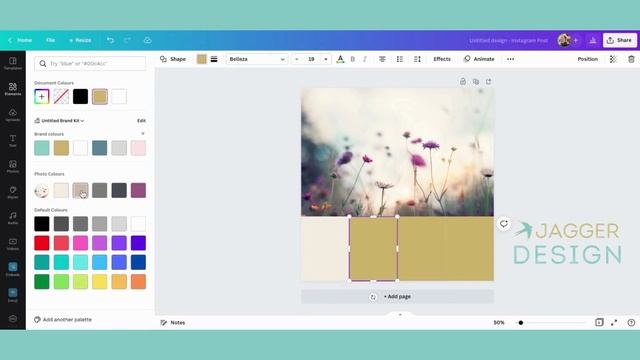This screenshot has height=360, width=640.
Task: Open the line spacing options
Action: coord(417,59)
